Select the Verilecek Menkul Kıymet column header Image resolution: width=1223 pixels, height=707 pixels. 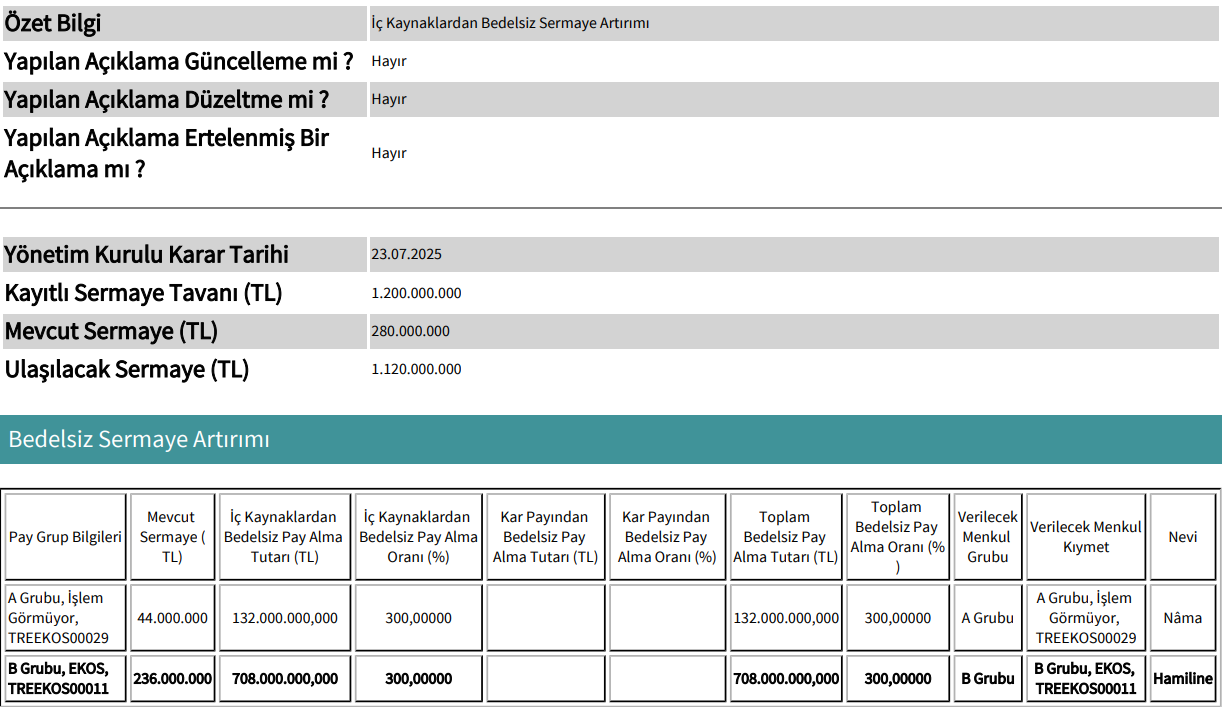tap(1086, 537)
